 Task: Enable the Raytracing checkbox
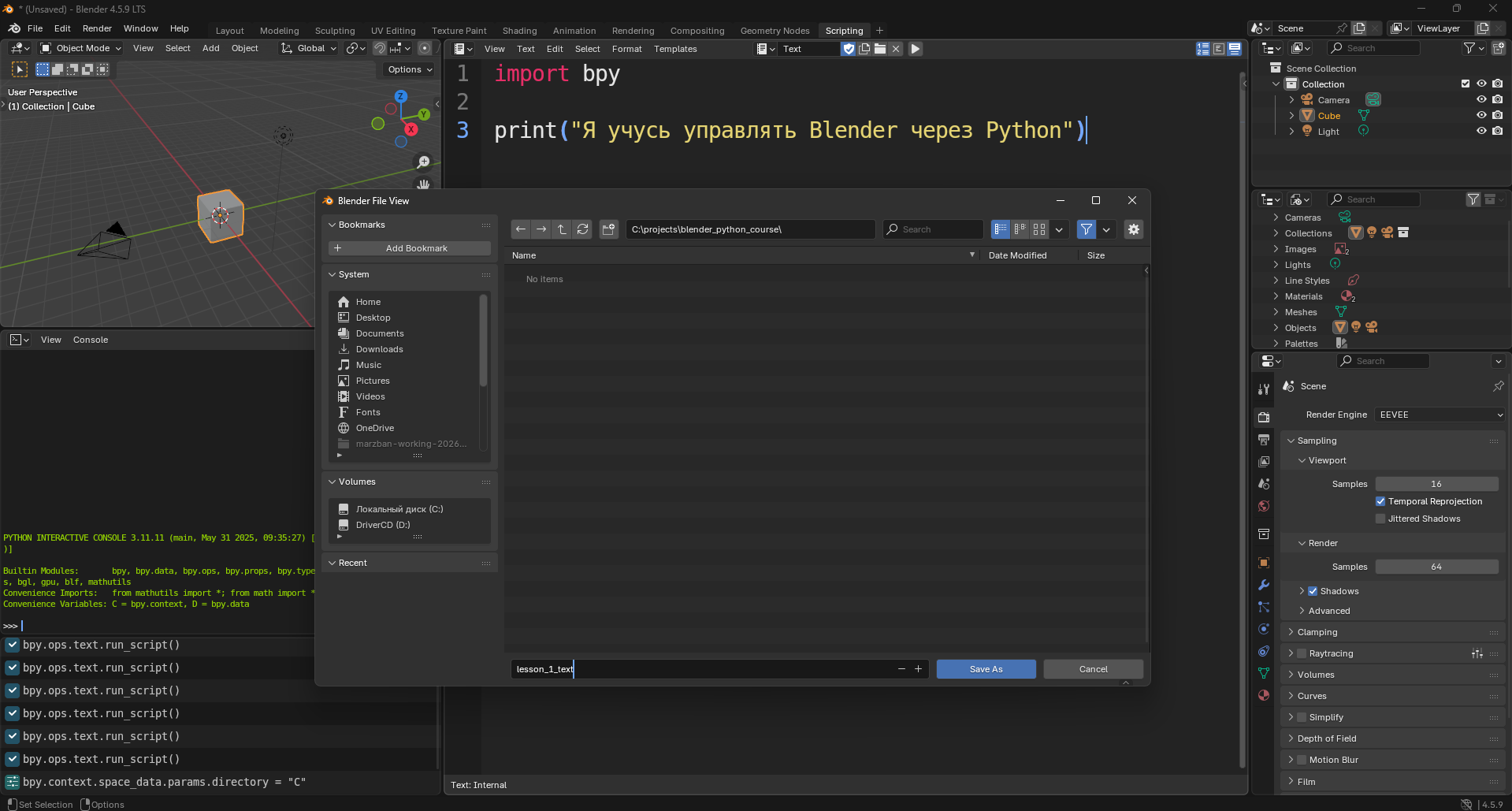pyautogui.click(x=1302, y=653)
